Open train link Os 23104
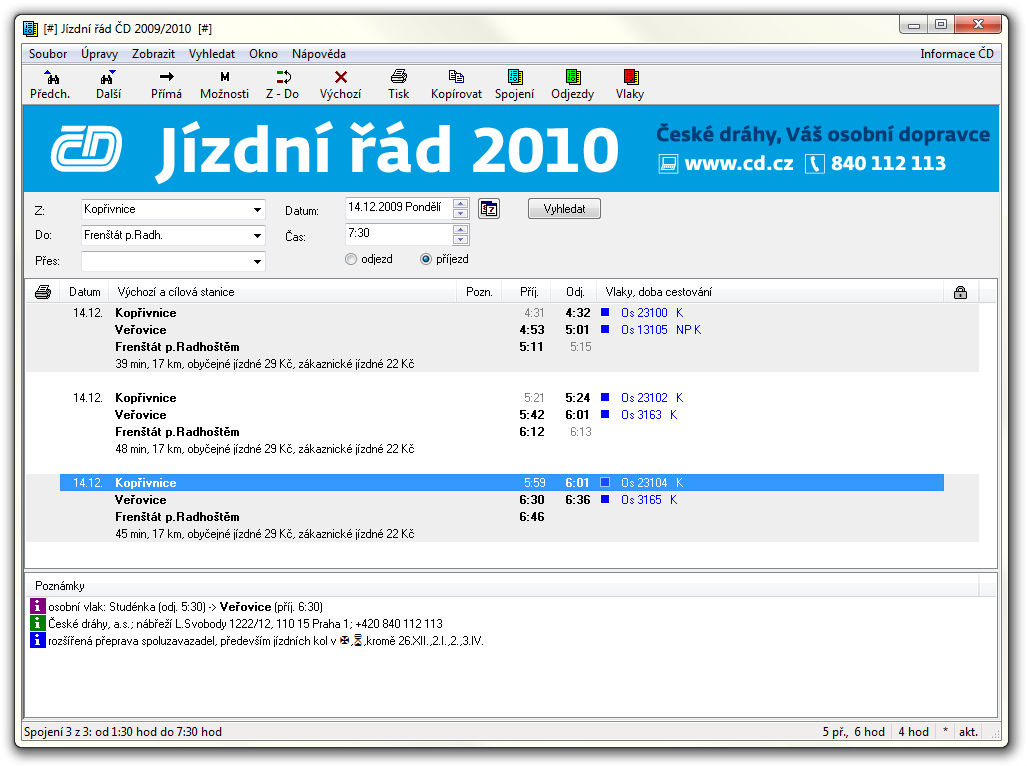The height and width of the screenshot is (766, 1027). click(644, 483)
